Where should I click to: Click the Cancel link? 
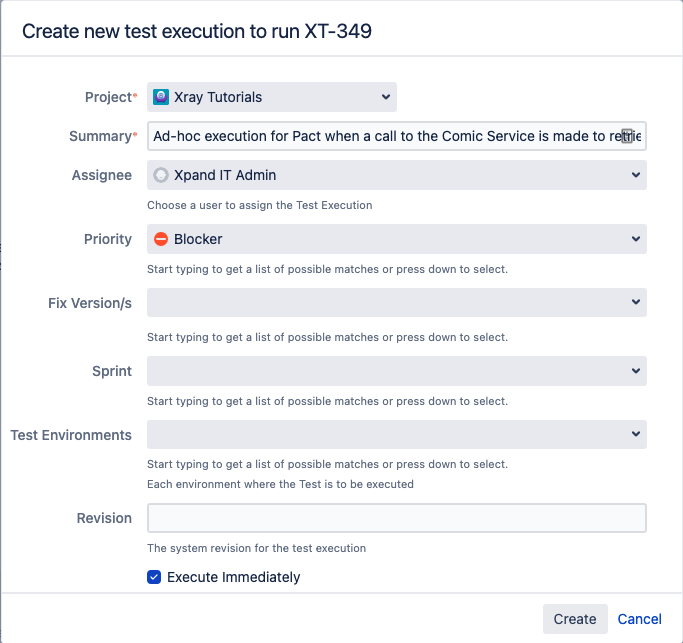[639, 619]
